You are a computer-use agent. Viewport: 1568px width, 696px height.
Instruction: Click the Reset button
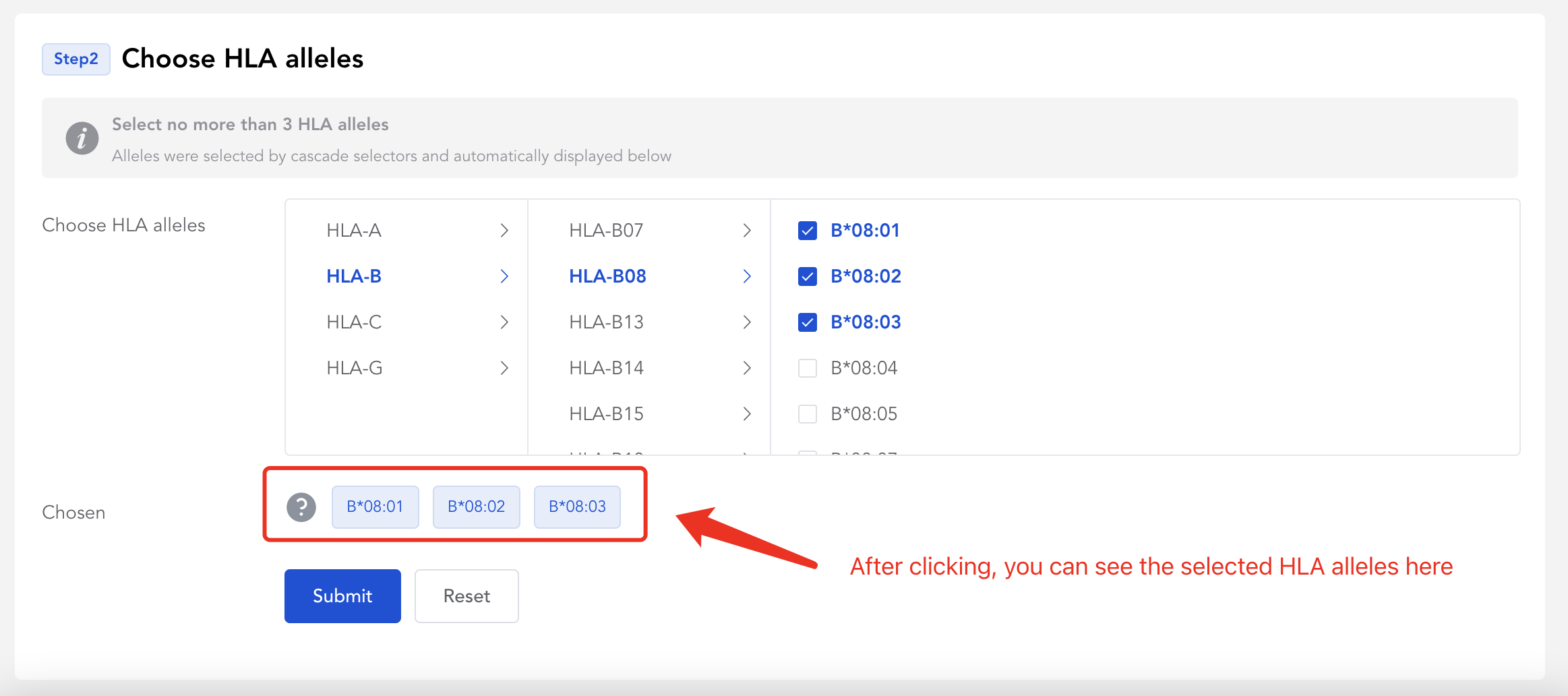point(466,596)
